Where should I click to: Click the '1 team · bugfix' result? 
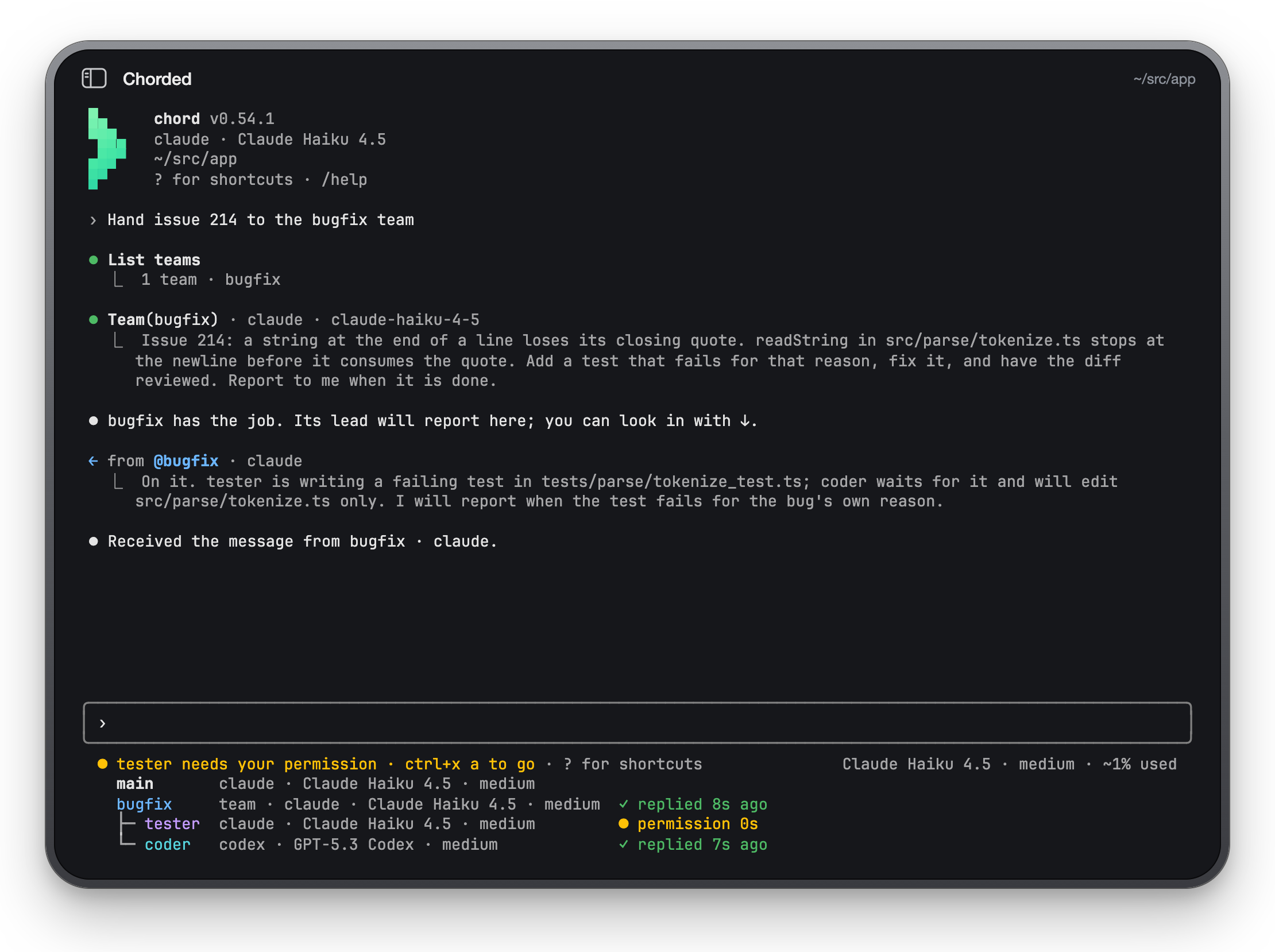coord(210,280)
